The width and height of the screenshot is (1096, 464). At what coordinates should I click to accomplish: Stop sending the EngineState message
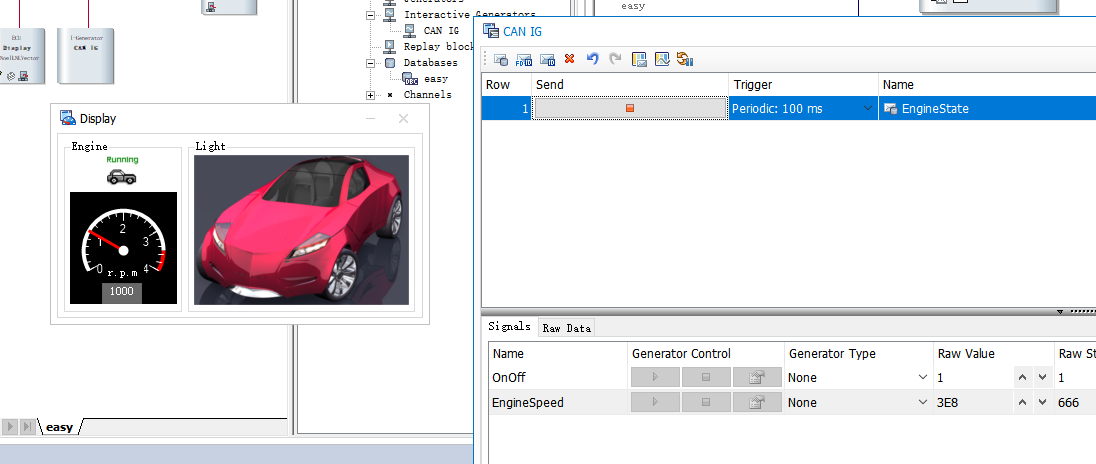[630, 108]
